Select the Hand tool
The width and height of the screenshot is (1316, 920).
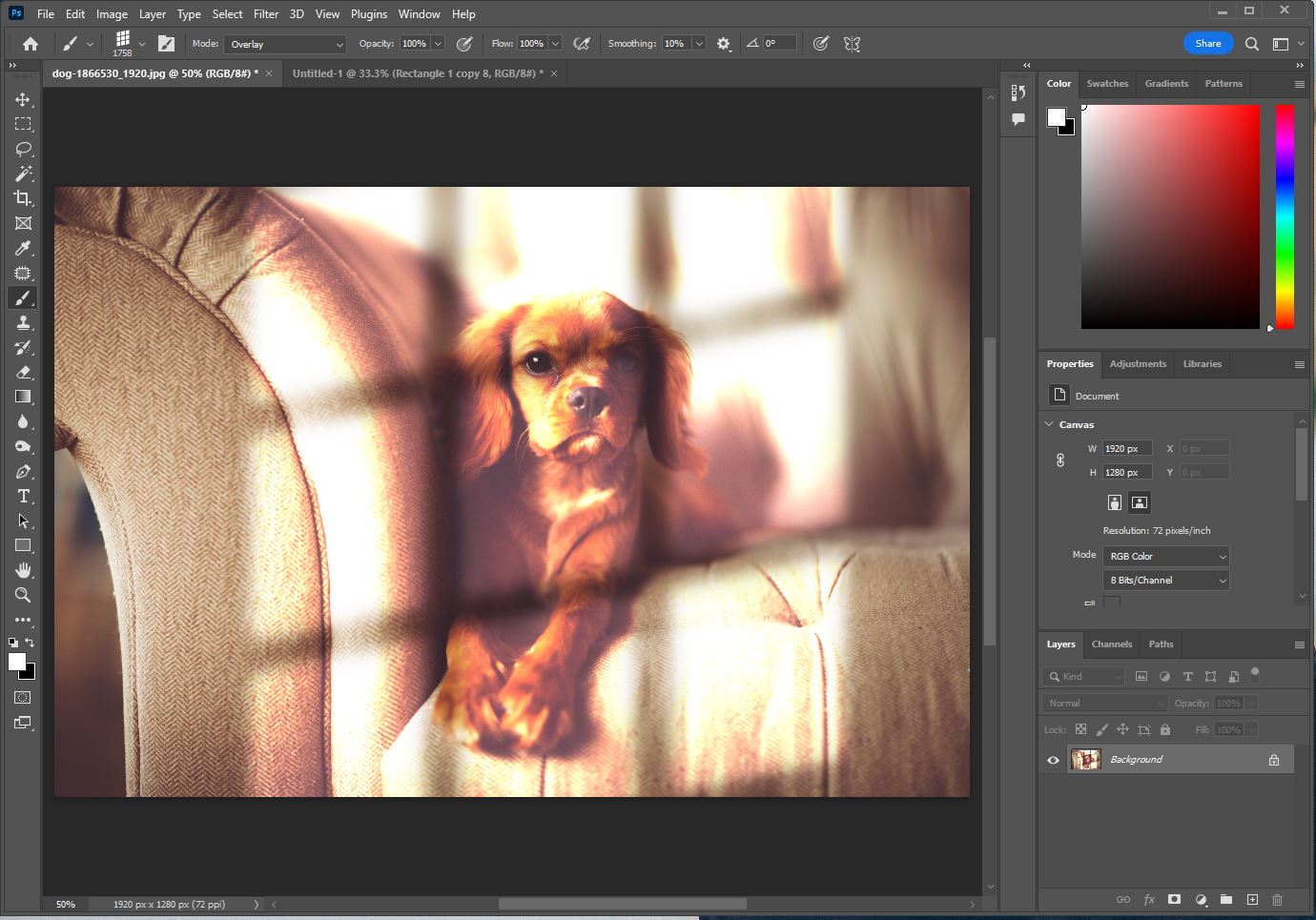23,570
